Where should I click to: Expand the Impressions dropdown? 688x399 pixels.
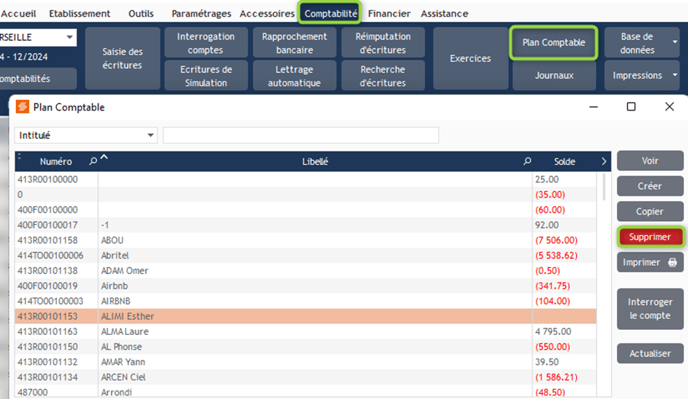click(675, 75)
